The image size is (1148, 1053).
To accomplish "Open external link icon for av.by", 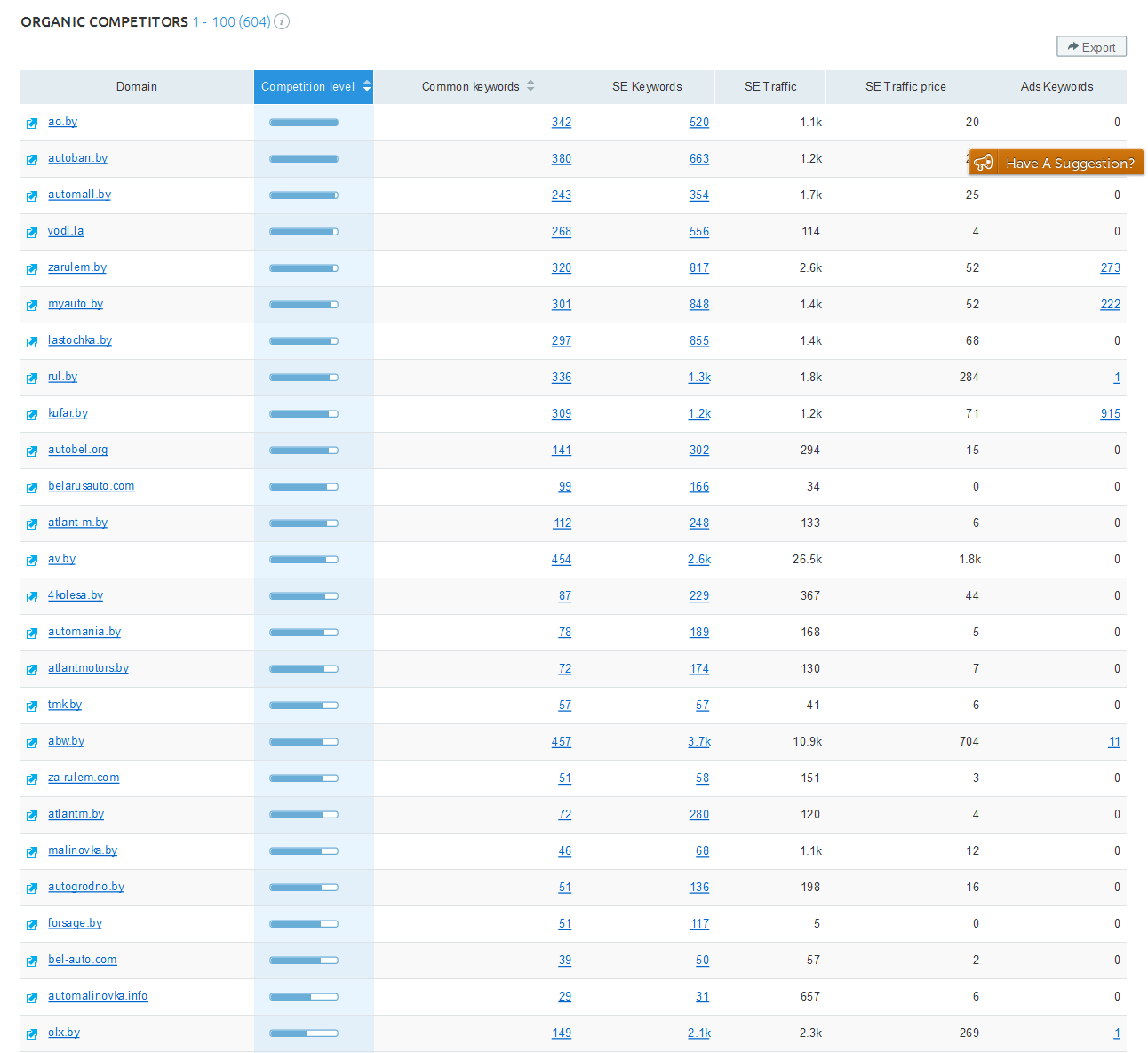I will coord(32,561).
